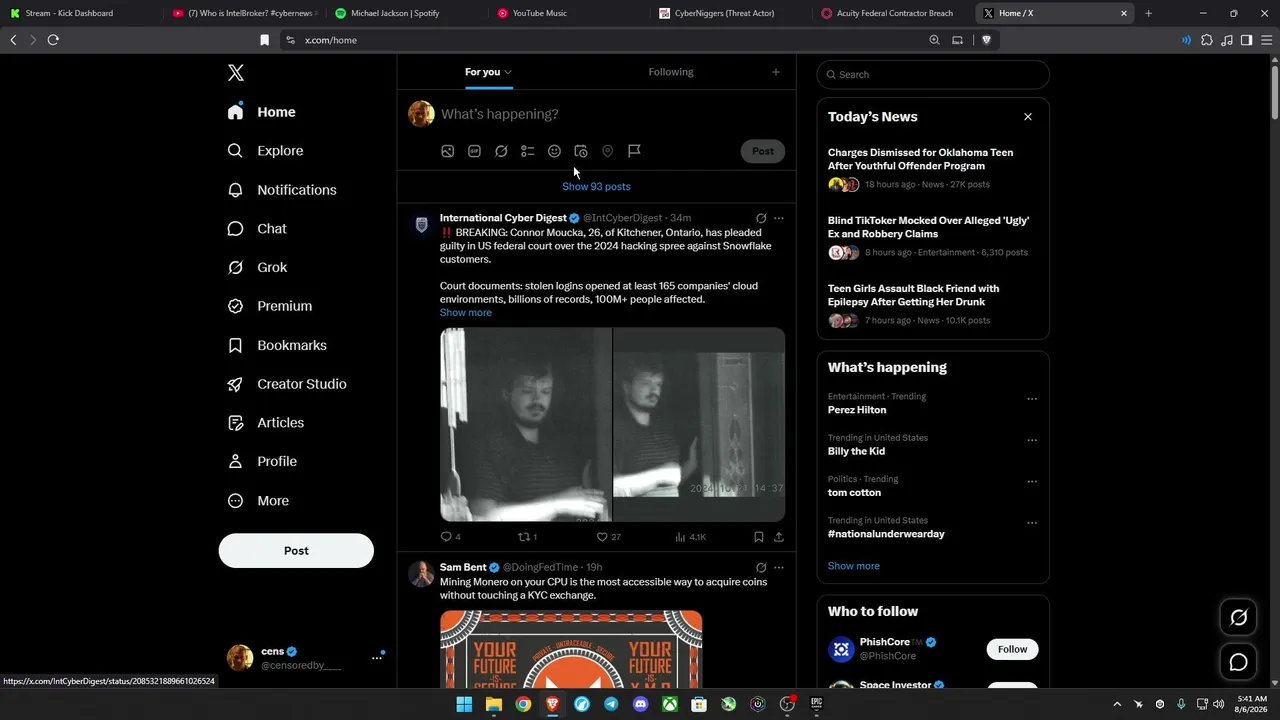Add a new timeline tab with plus icon

776,72
